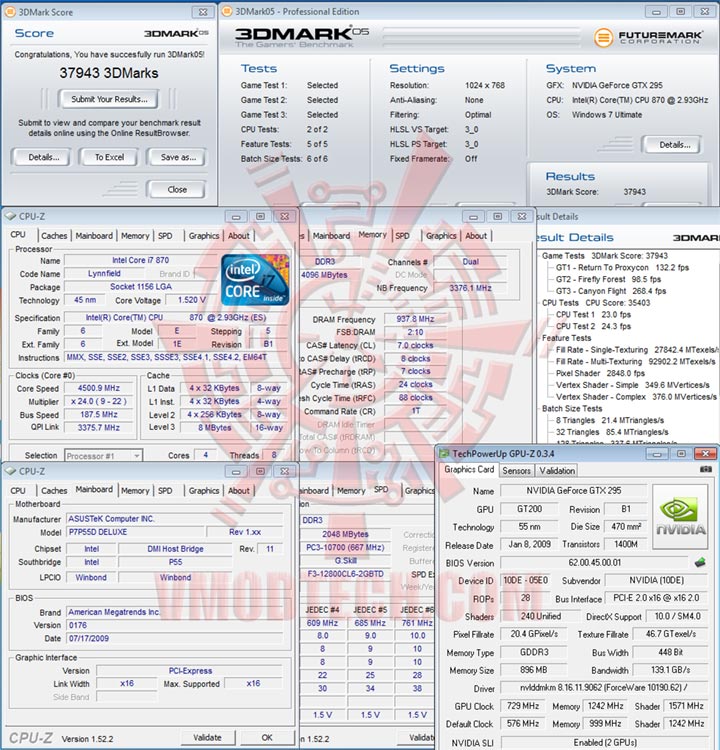Select Batch Size Tests node
The image size is (720, 750).
point(572,408)
